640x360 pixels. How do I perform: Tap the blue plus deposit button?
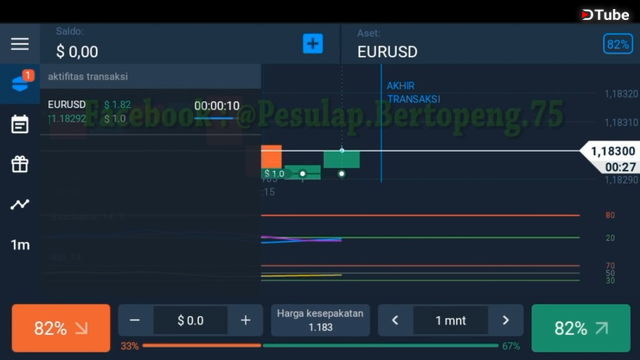coord(313,44)
